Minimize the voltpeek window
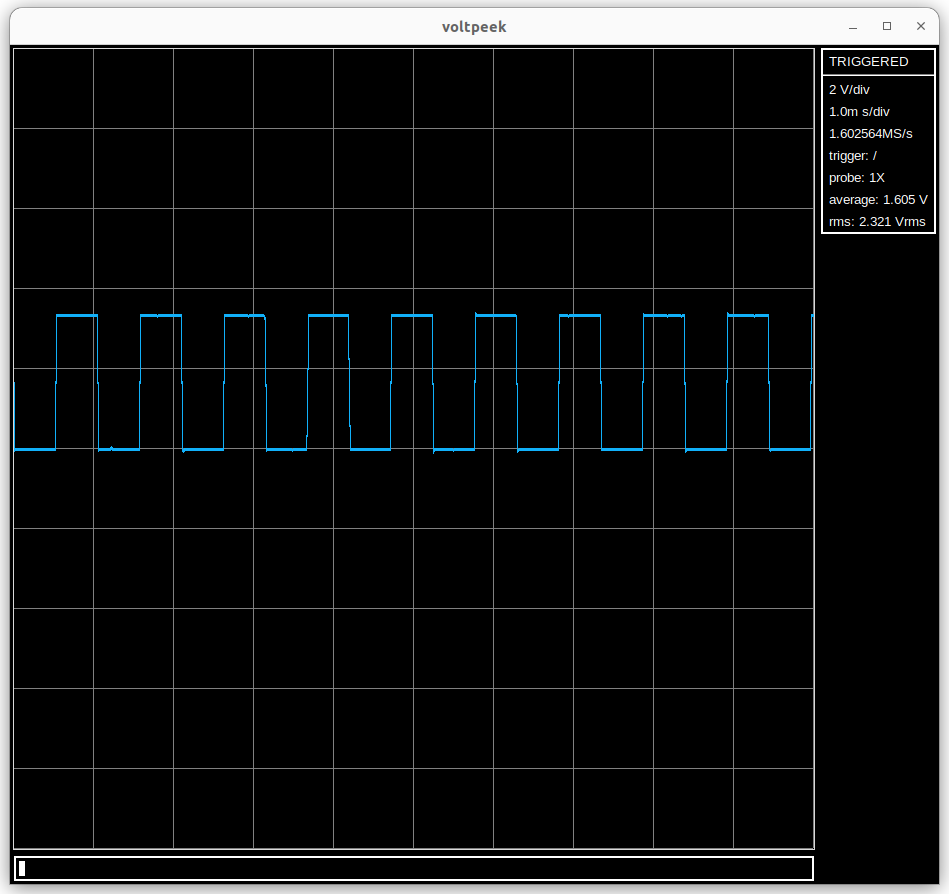The image size is (949, 894). coord(853,27)
